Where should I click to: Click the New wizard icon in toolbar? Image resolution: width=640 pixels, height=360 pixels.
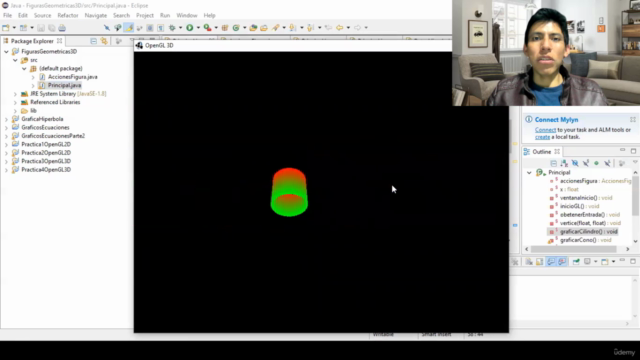click(x=6, y=28)
